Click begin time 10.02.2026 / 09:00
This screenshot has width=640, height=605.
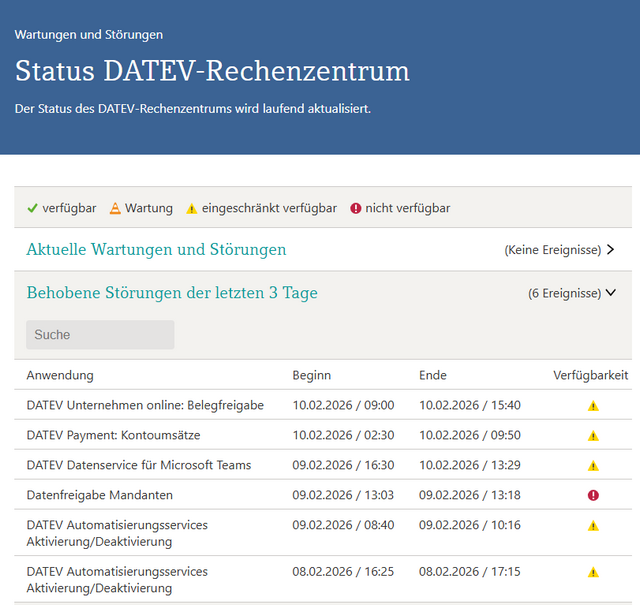[343, 405]
